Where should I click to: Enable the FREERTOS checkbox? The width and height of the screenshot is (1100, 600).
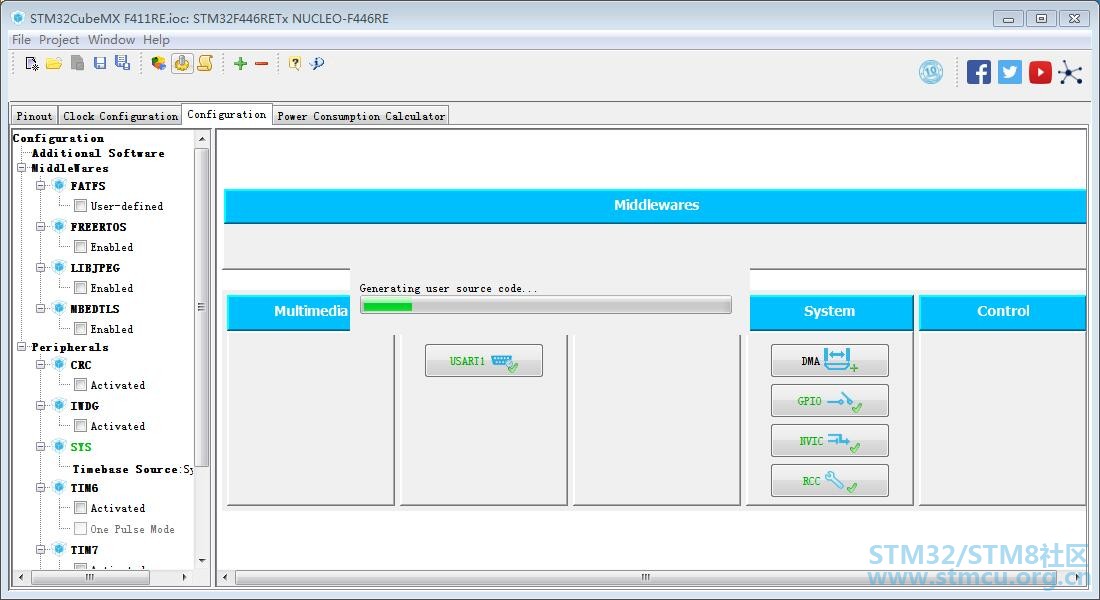[81, 246]
